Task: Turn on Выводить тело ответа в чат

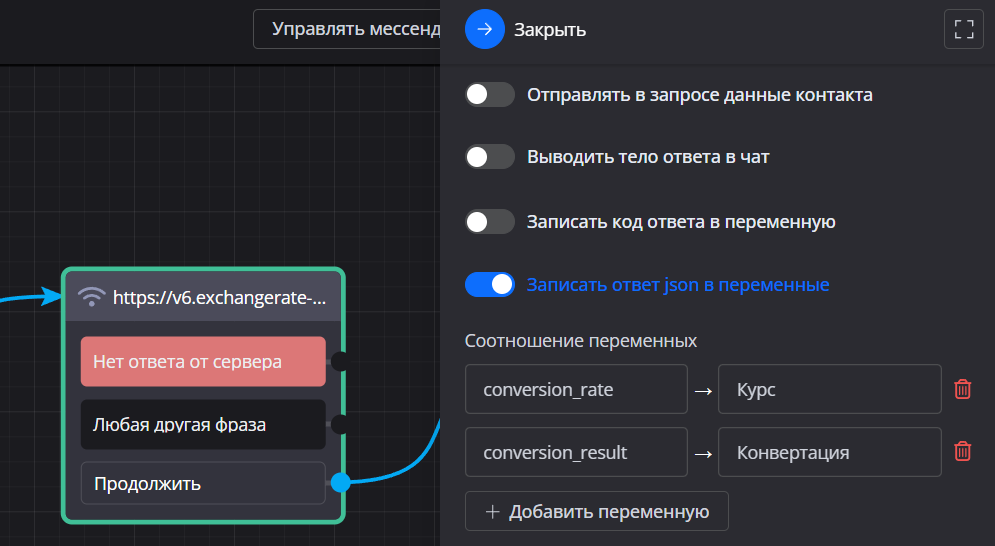Action: coord(490,157)
